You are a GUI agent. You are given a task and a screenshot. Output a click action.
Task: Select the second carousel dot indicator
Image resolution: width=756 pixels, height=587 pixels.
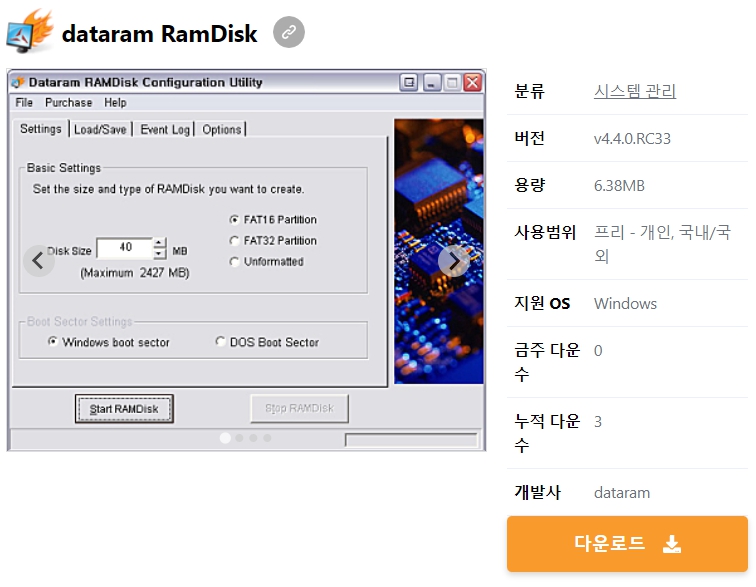pos(239,437)
